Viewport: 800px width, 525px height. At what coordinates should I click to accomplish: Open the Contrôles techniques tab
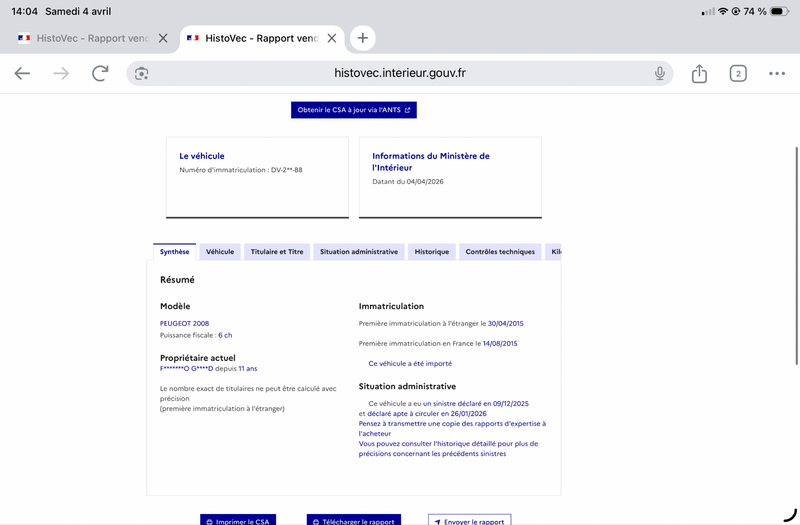coord(500,252)
